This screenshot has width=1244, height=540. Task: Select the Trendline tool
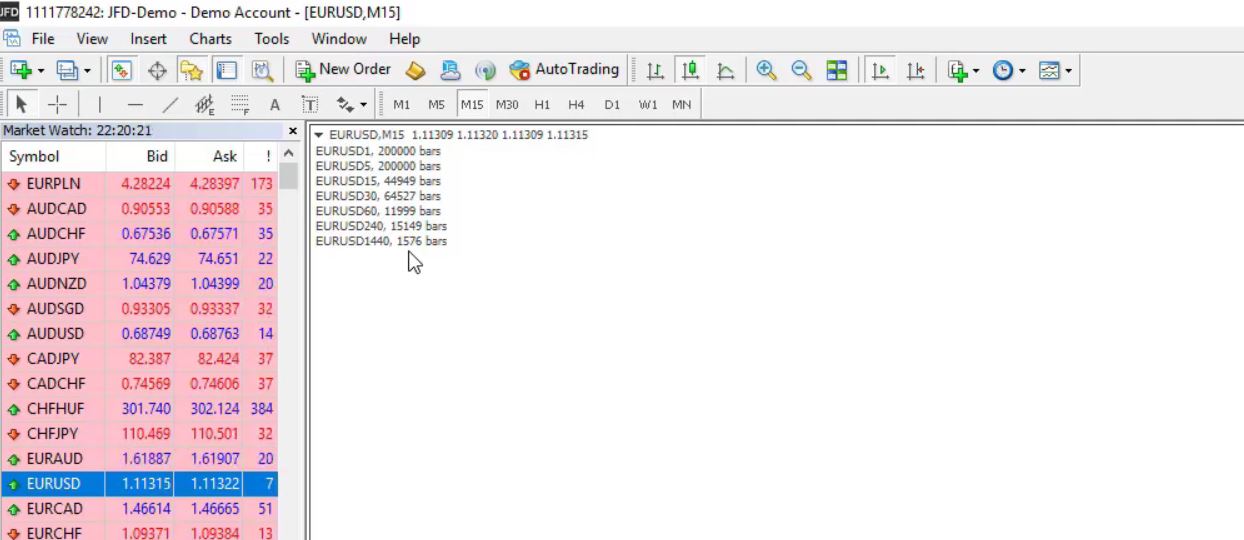coord(170,104)
